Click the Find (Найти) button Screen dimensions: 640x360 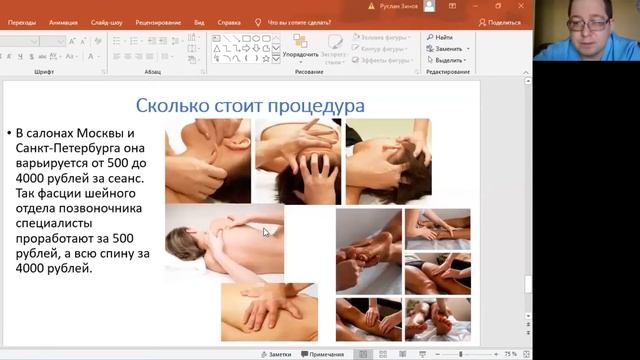440,37
